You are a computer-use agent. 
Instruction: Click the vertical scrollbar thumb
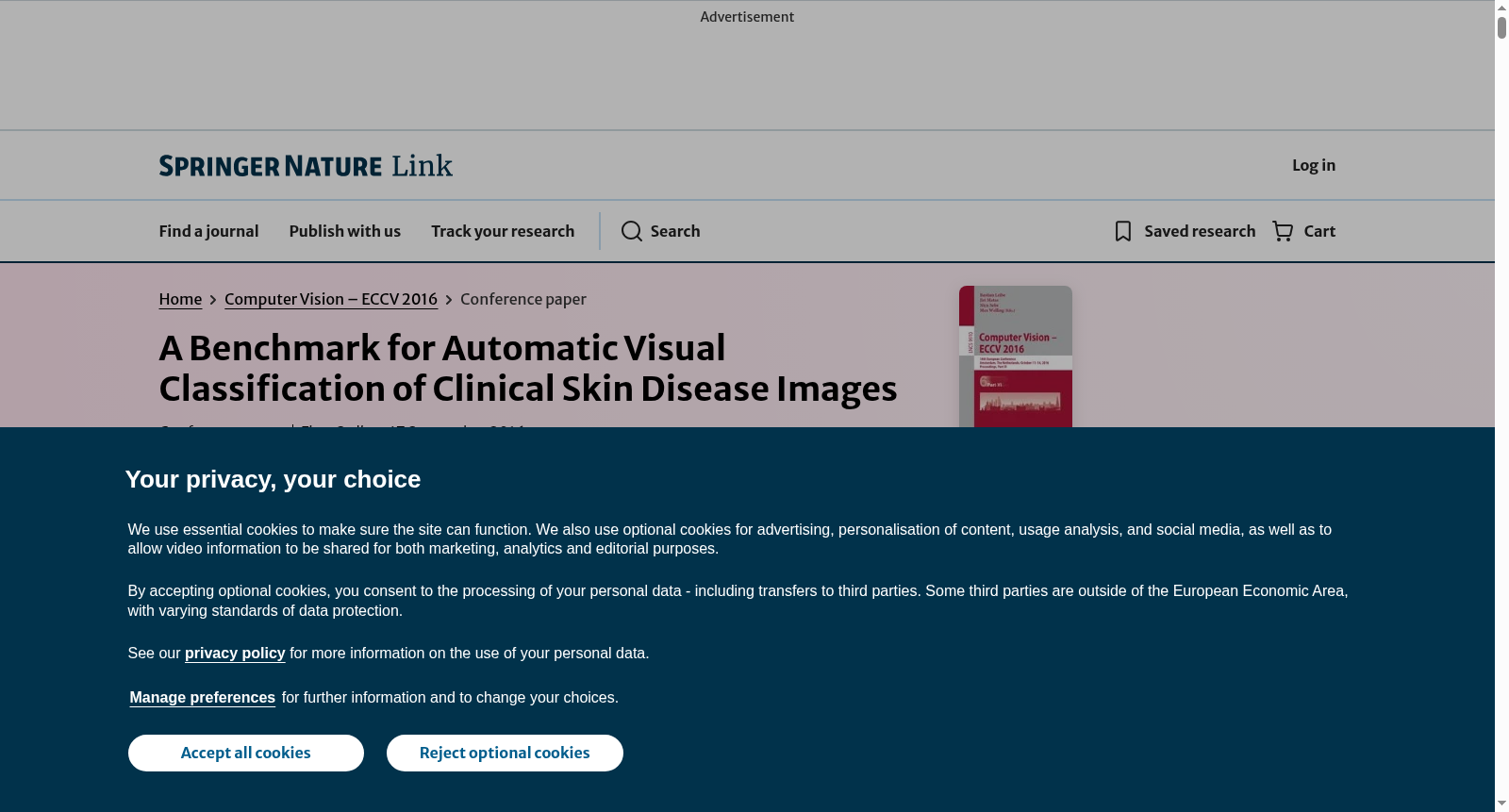click(x=1501, y=27)
